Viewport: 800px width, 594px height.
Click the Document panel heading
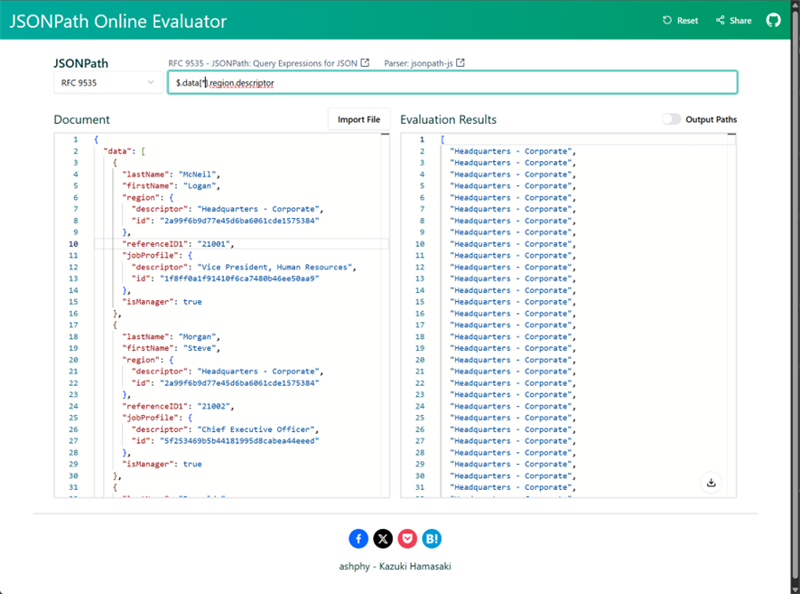[x=82, y=119]
